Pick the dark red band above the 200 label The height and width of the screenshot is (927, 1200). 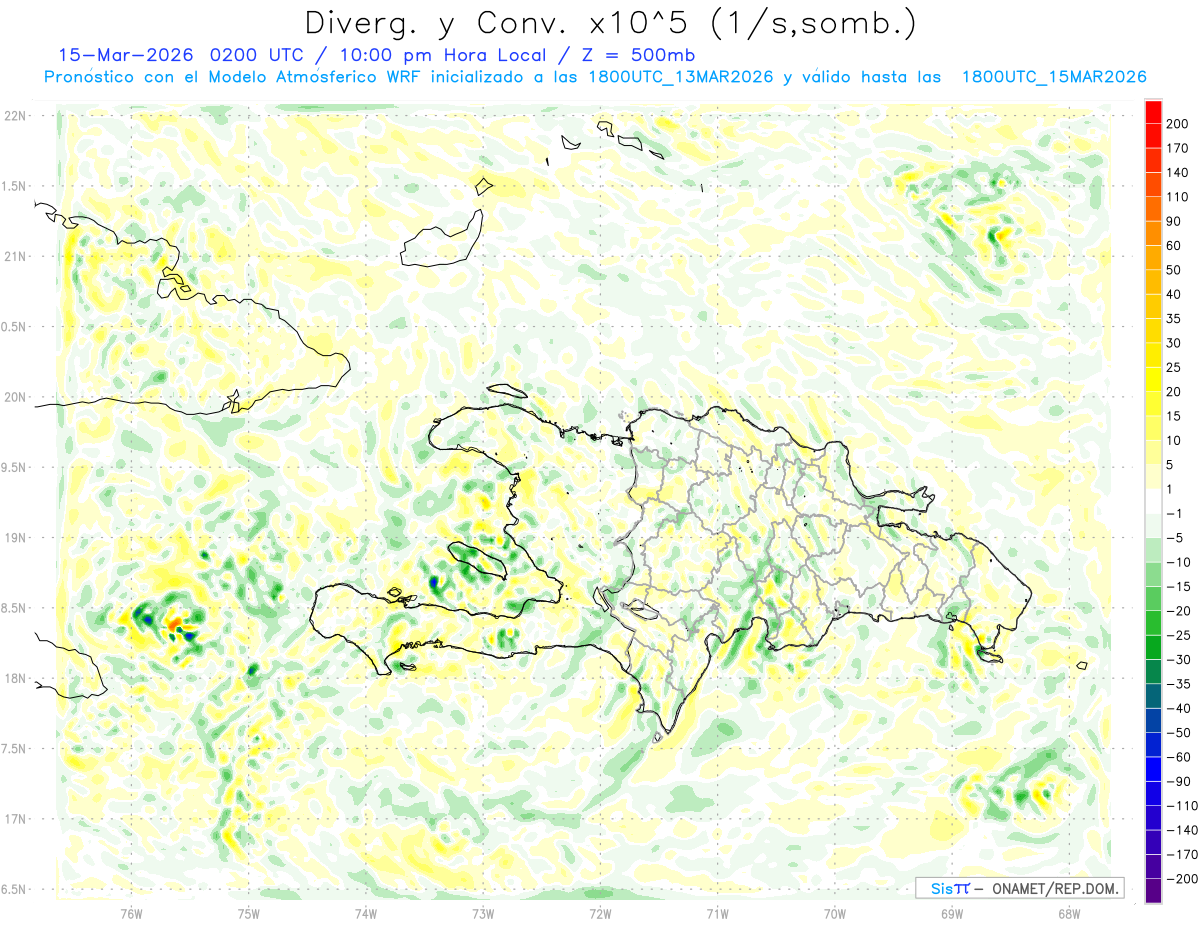1154,111
